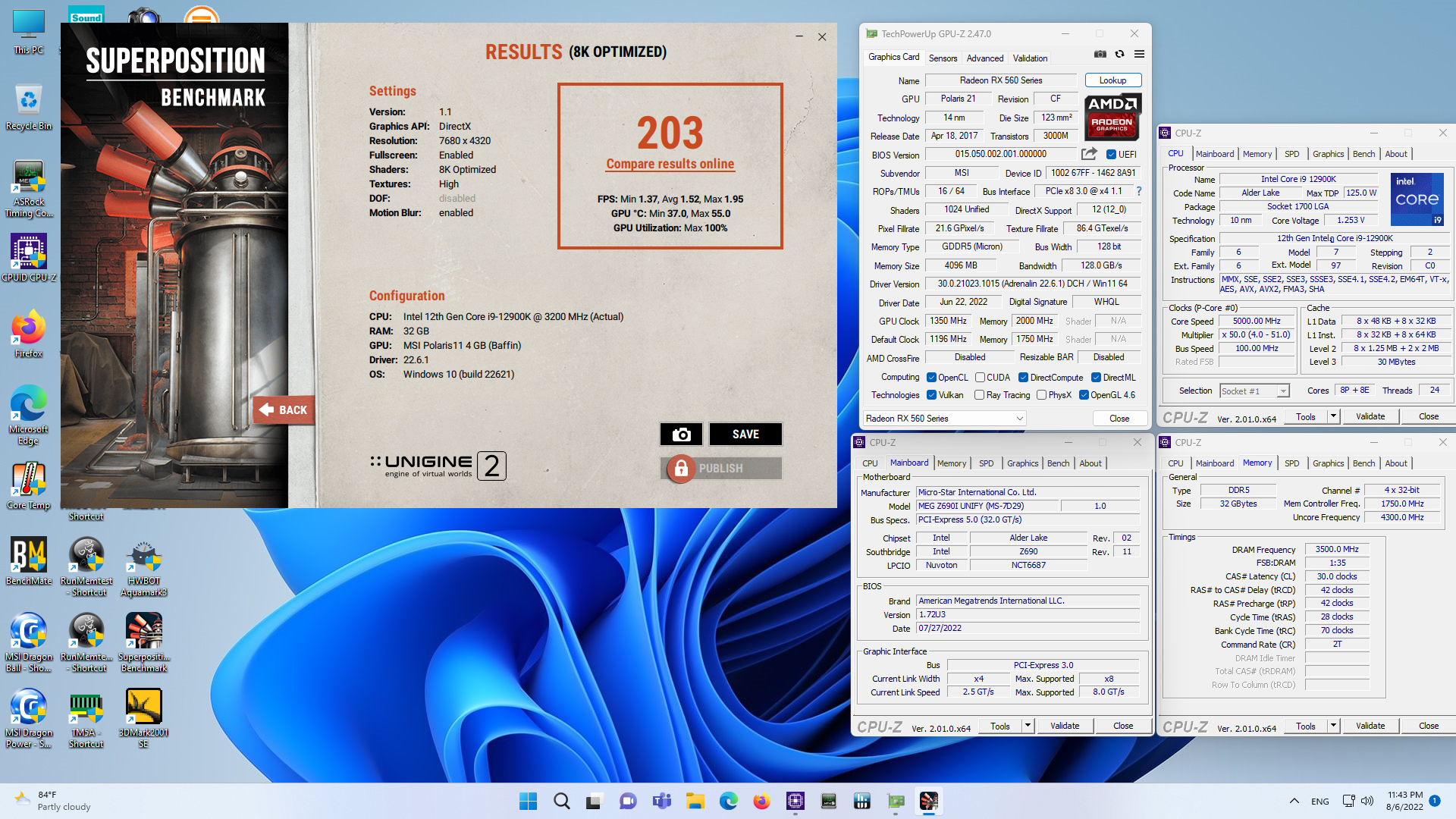The width and height of the screenshot is (1456, 819).
Task: Open the Socket #1 selection dropdown
Action: [1254, 391]
